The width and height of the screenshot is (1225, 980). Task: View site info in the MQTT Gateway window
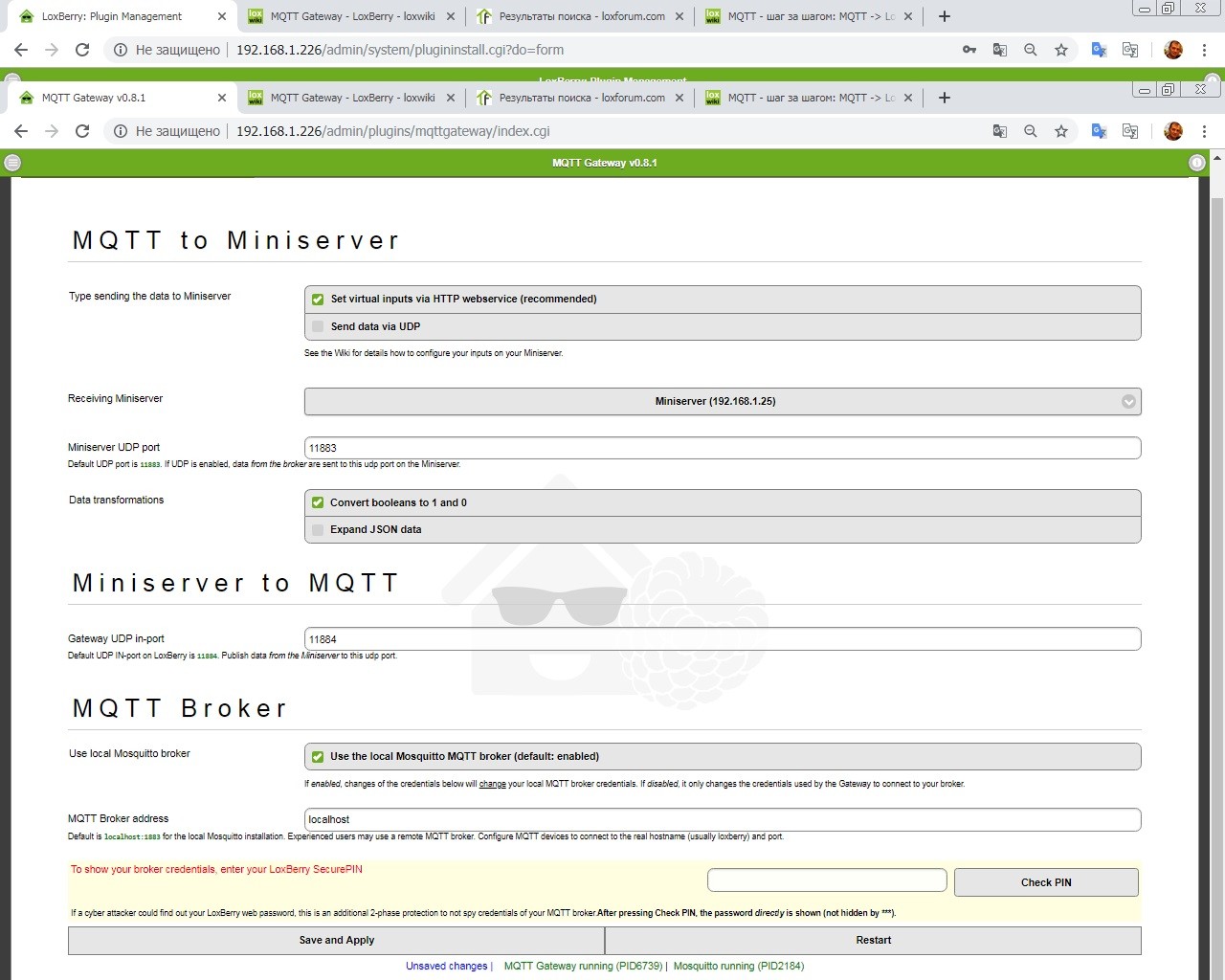tap(121, 131)
